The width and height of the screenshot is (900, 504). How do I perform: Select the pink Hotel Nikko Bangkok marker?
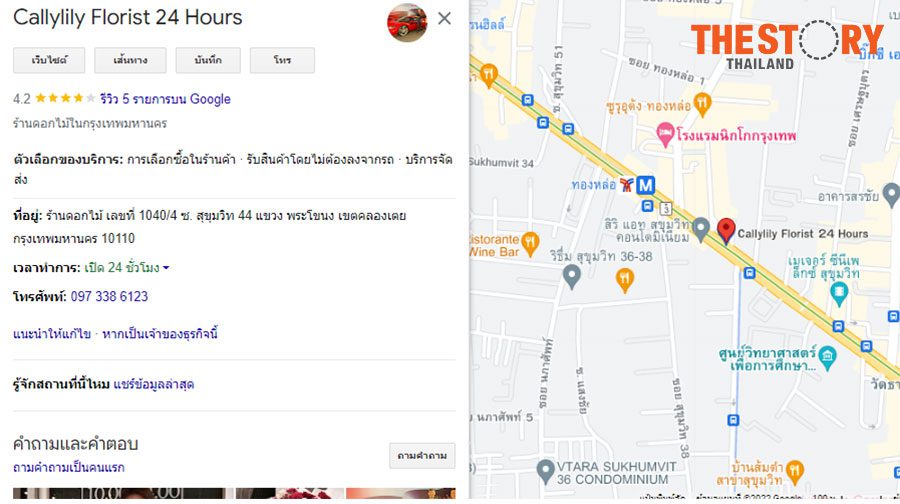click(665, 134)
